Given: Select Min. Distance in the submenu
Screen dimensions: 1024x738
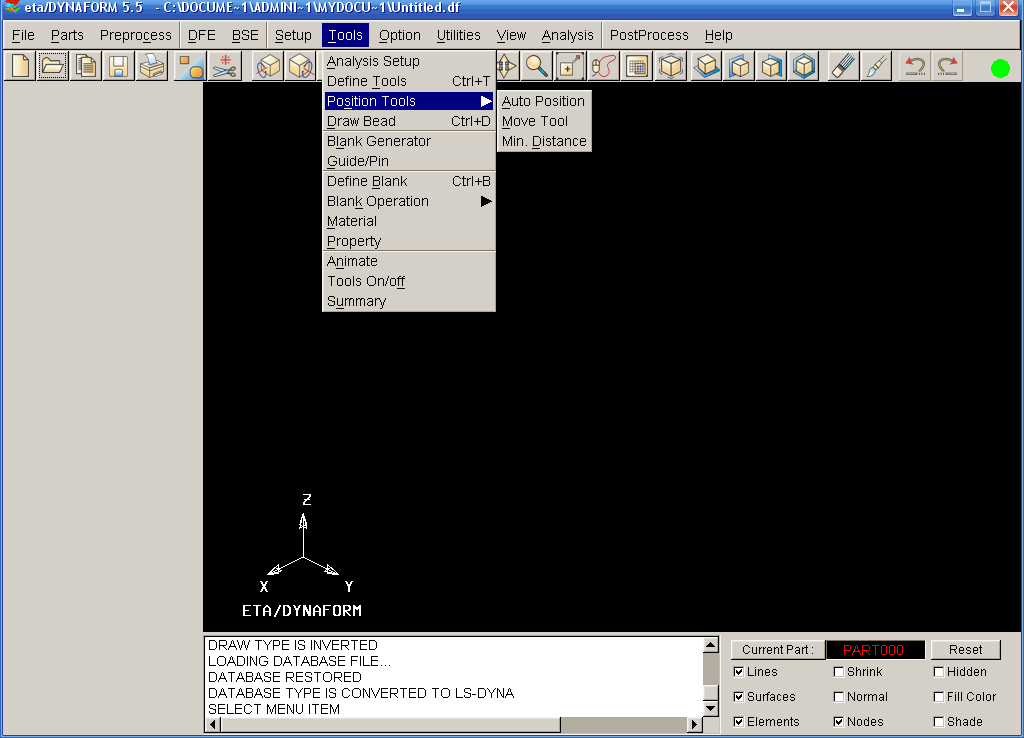Looking at the screenshot, I should click(544, 142).
